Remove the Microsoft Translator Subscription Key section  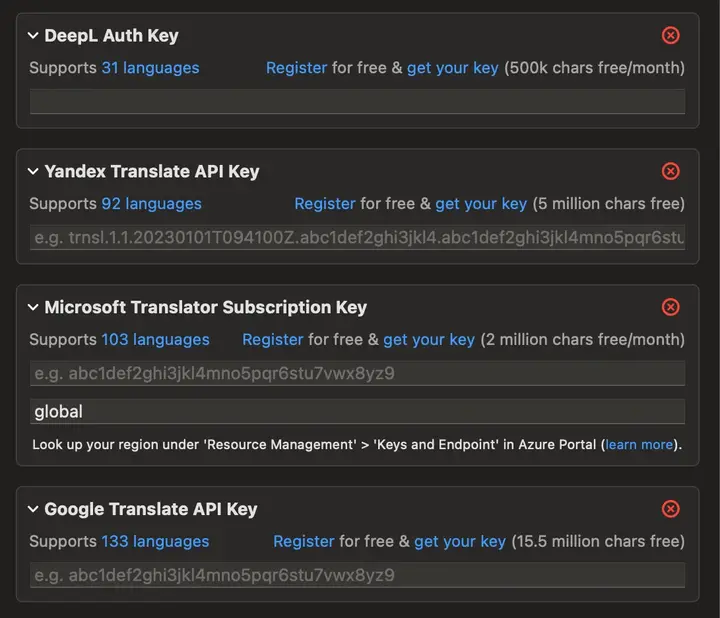pos(670,307)
